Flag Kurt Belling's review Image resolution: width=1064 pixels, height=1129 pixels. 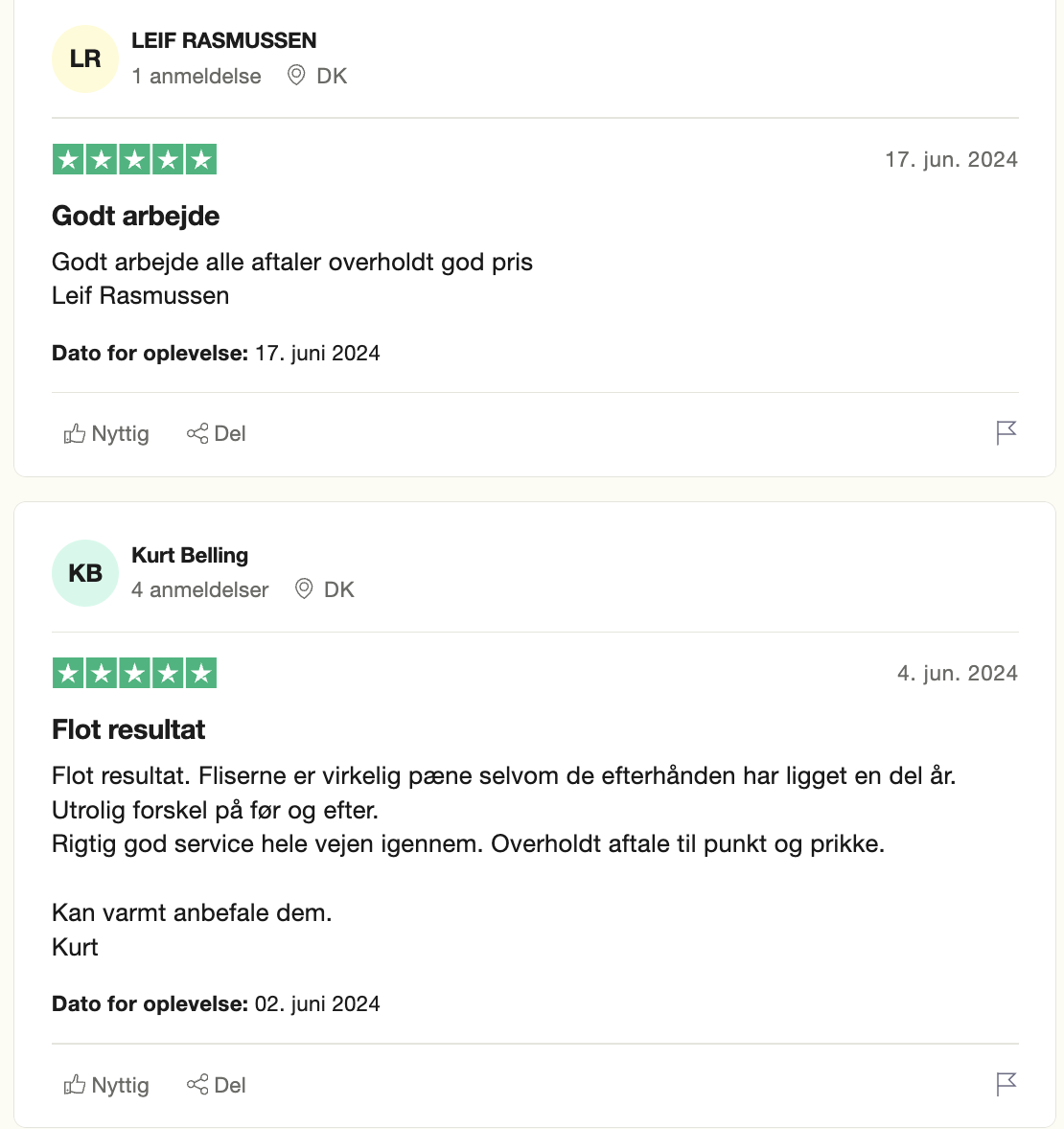[1006, 1084]
